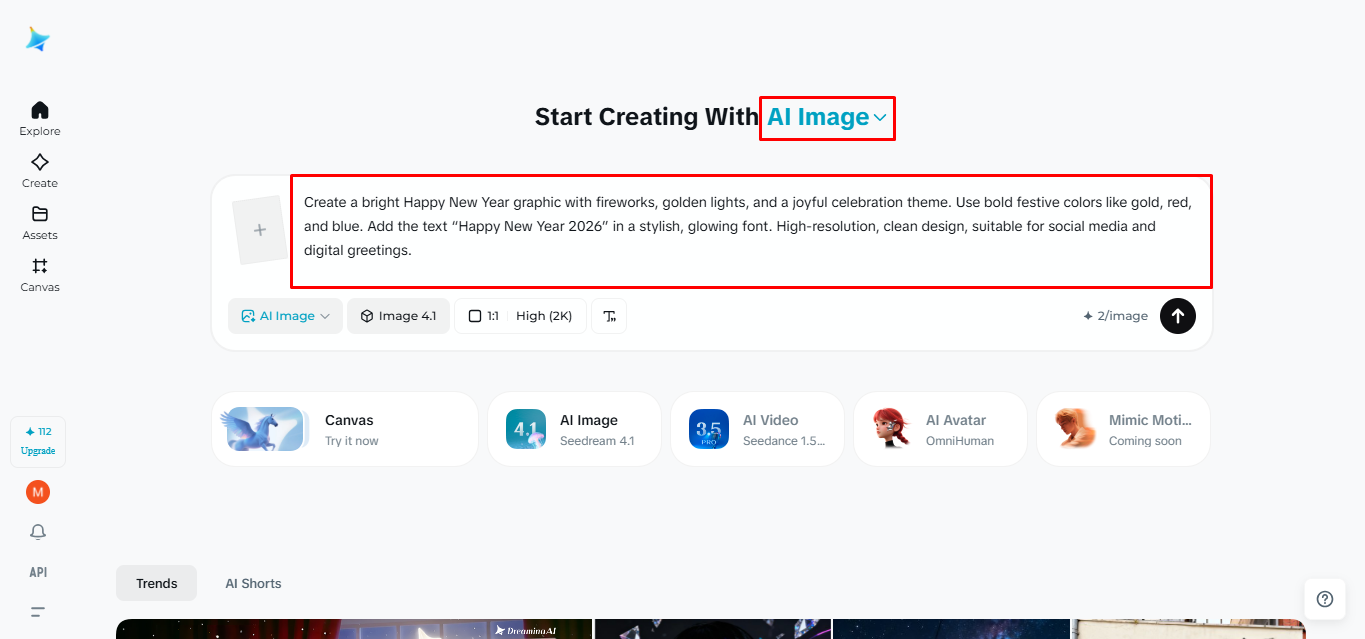Open the Mimic Motion Coming soon card

point(1123,429)
